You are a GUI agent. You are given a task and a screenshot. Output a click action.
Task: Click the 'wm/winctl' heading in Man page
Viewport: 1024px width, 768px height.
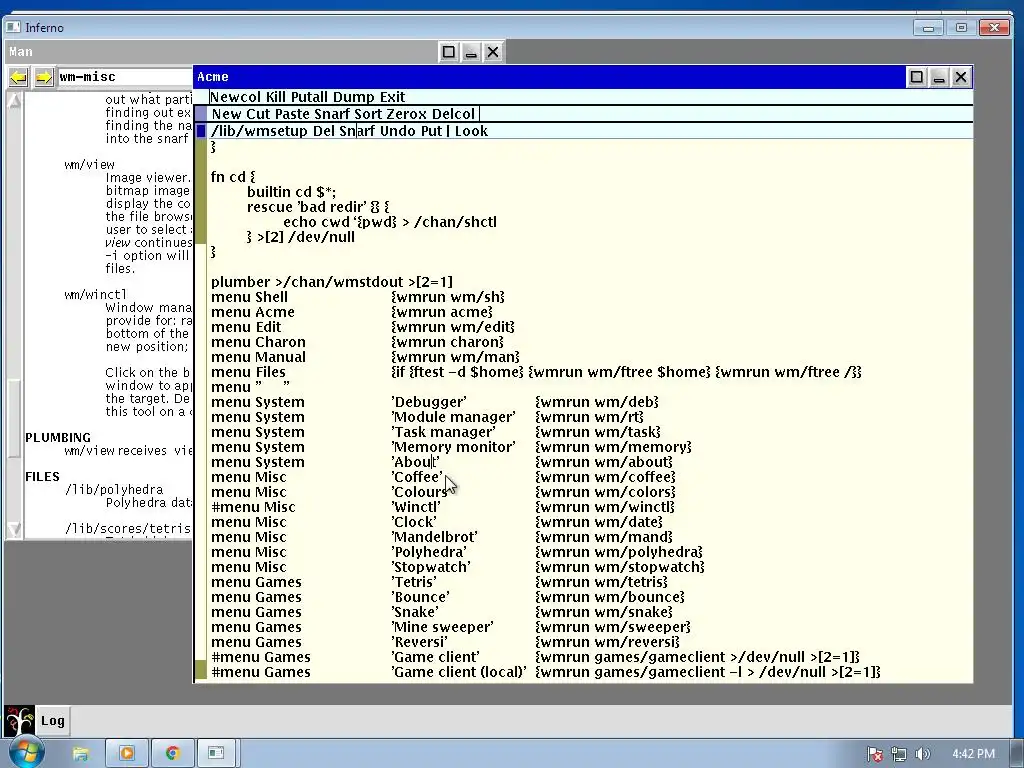coord(95,295)
